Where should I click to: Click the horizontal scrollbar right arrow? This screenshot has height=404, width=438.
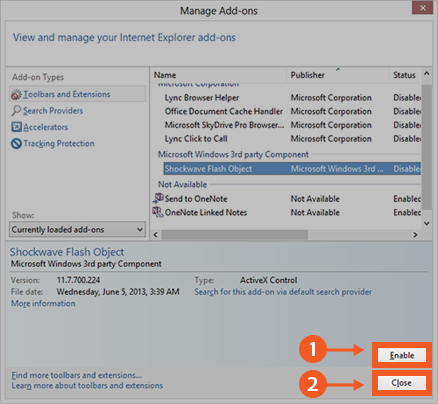[415, 235]
